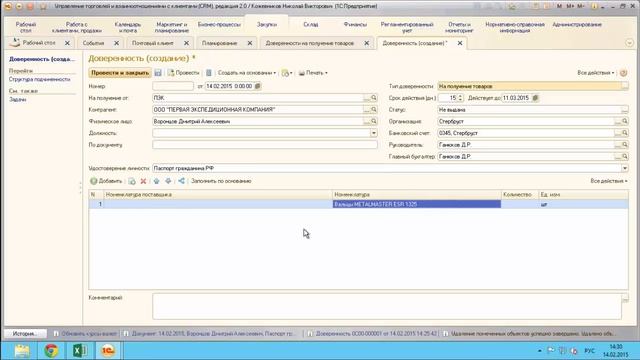Viewport: 640px width, 360px height.
Task: Move table row up arrow
Action: [156, 181]
